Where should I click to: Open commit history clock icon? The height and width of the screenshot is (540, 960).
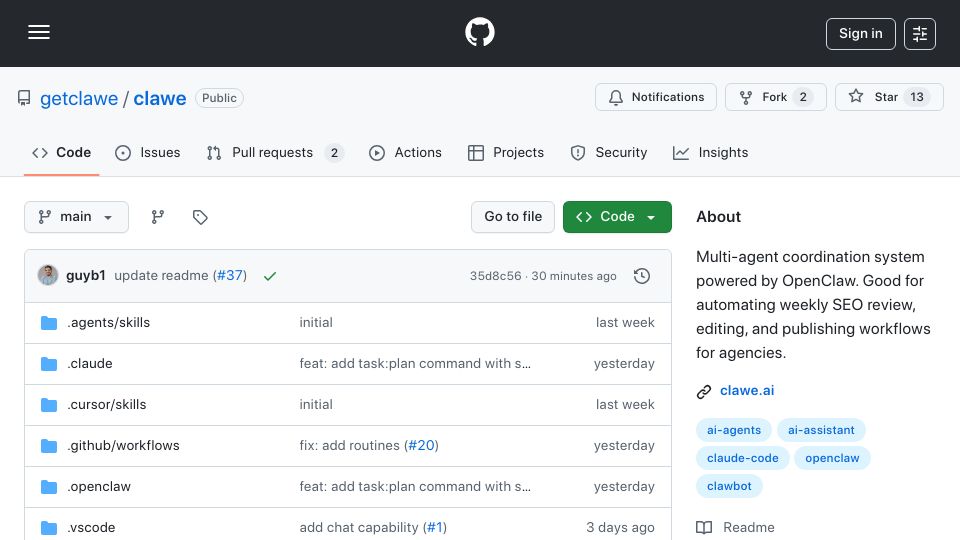642,276
